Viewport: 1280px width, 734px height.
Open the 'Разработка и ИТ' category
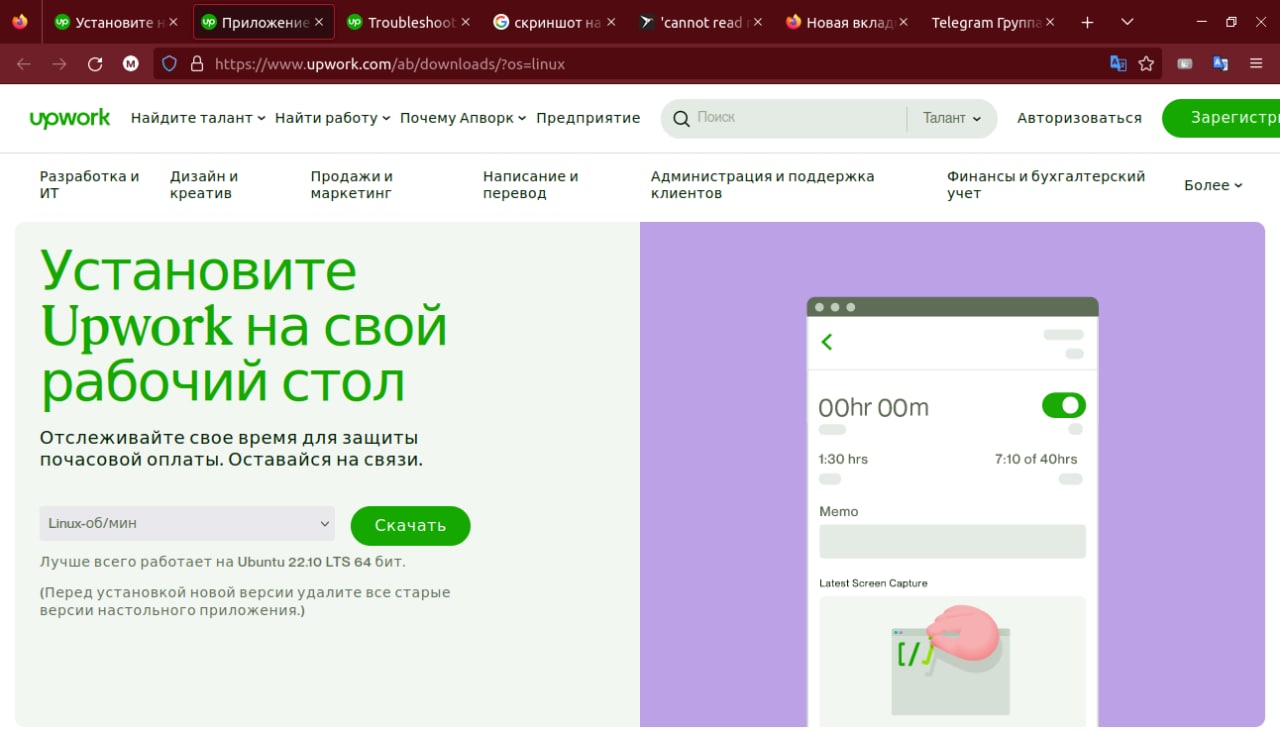click(90, 185)
